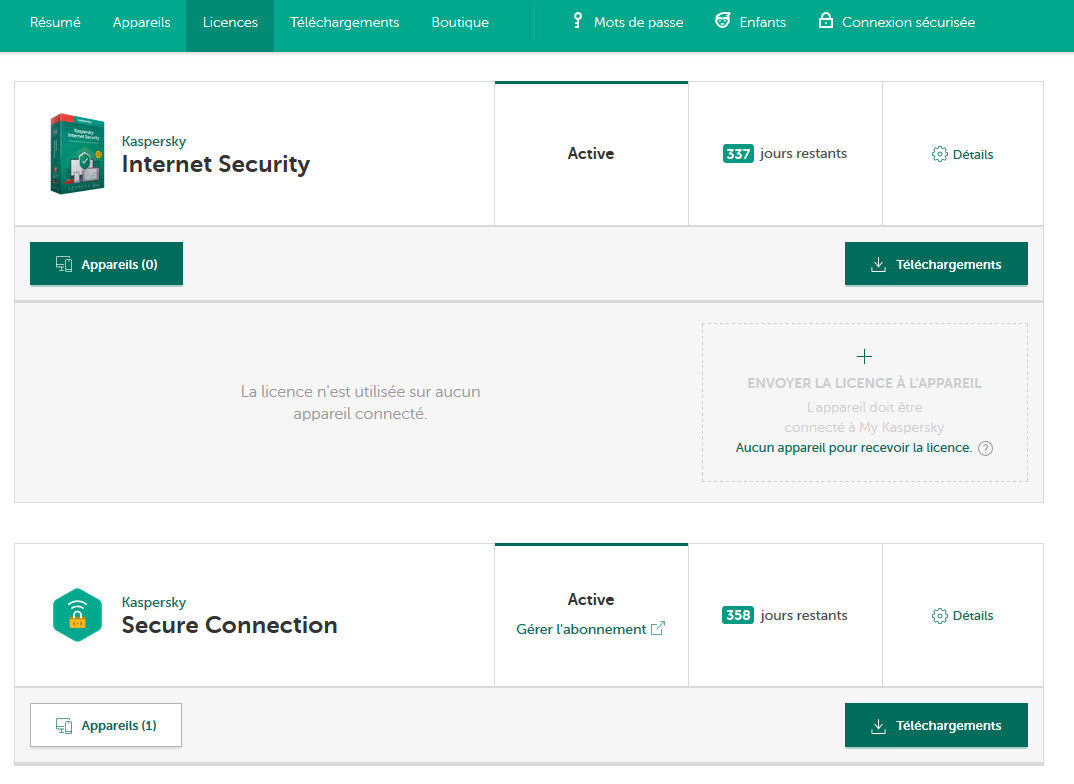
Task: Click the 337 days remaining badge
Action: (x=738, y=153)
